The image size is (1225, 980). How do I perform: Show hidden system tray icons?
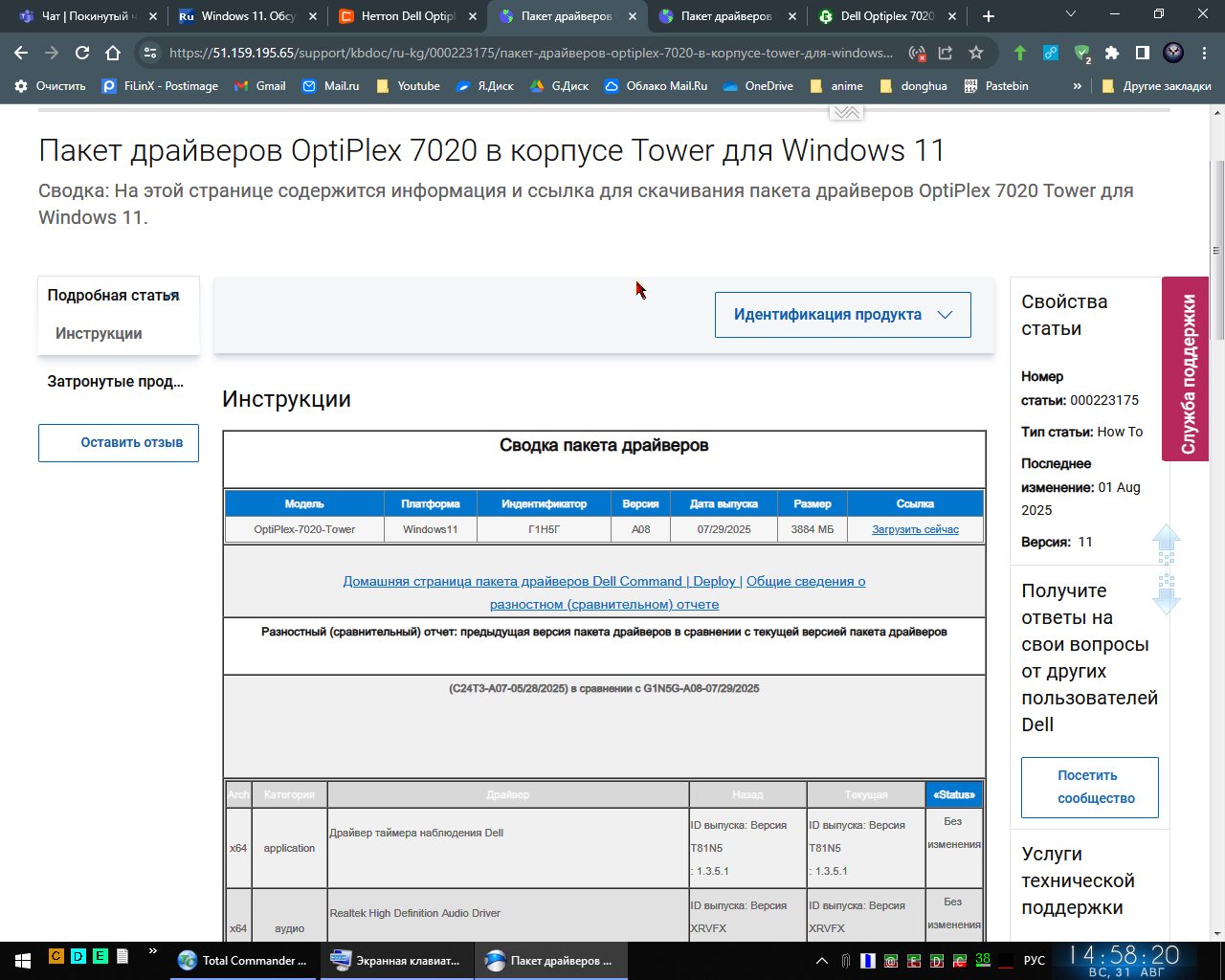click(822, 961)
